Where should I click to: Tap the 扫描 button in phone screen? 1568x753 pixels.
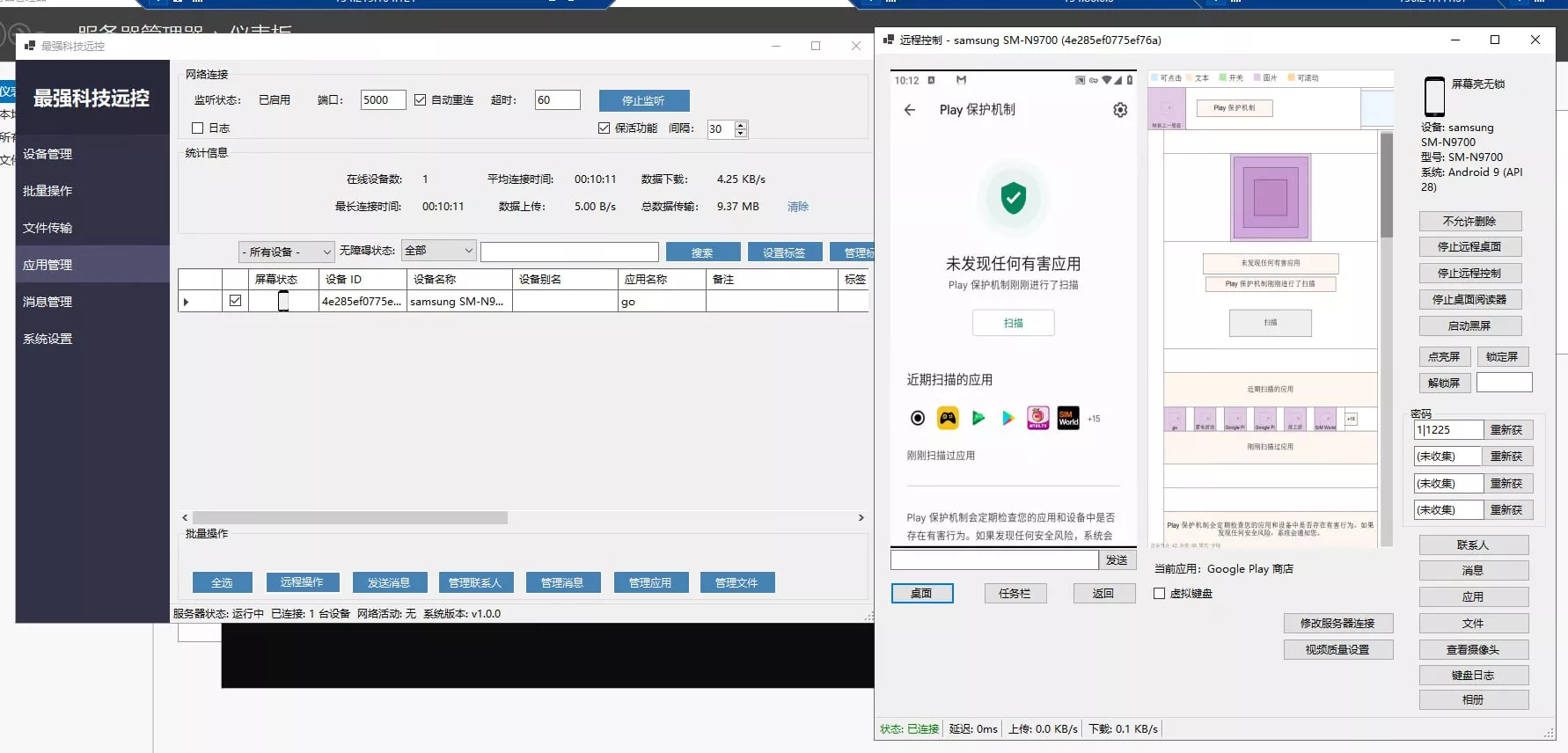pos(1014,323)
